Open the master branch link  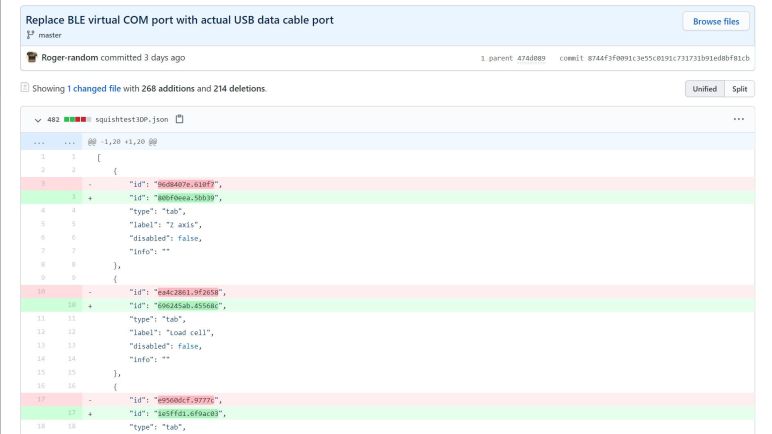pos(50,34)
